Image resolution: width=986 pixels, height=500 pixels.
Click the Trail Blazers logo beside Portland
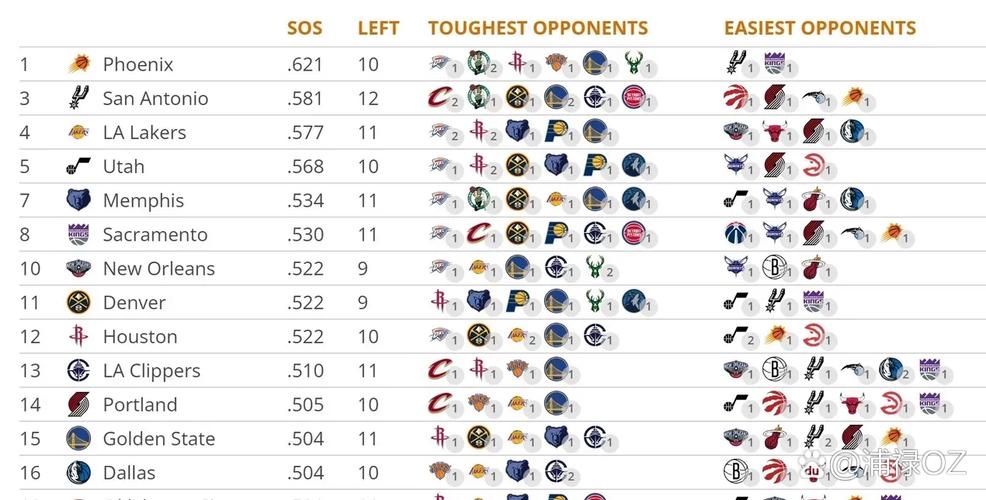[x=78, y=404]
